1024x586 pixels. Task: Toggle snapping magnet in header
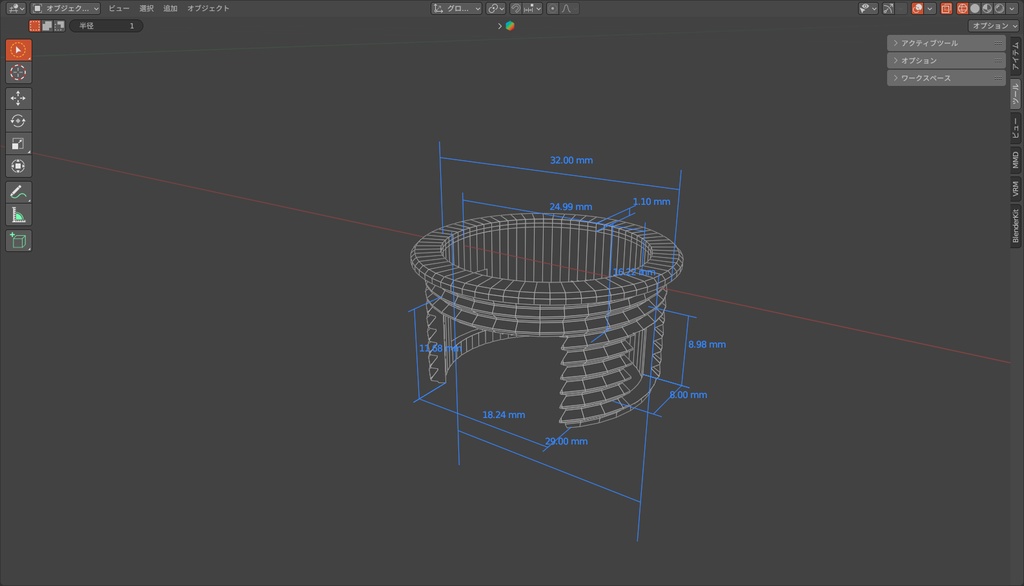click(517, 8)
